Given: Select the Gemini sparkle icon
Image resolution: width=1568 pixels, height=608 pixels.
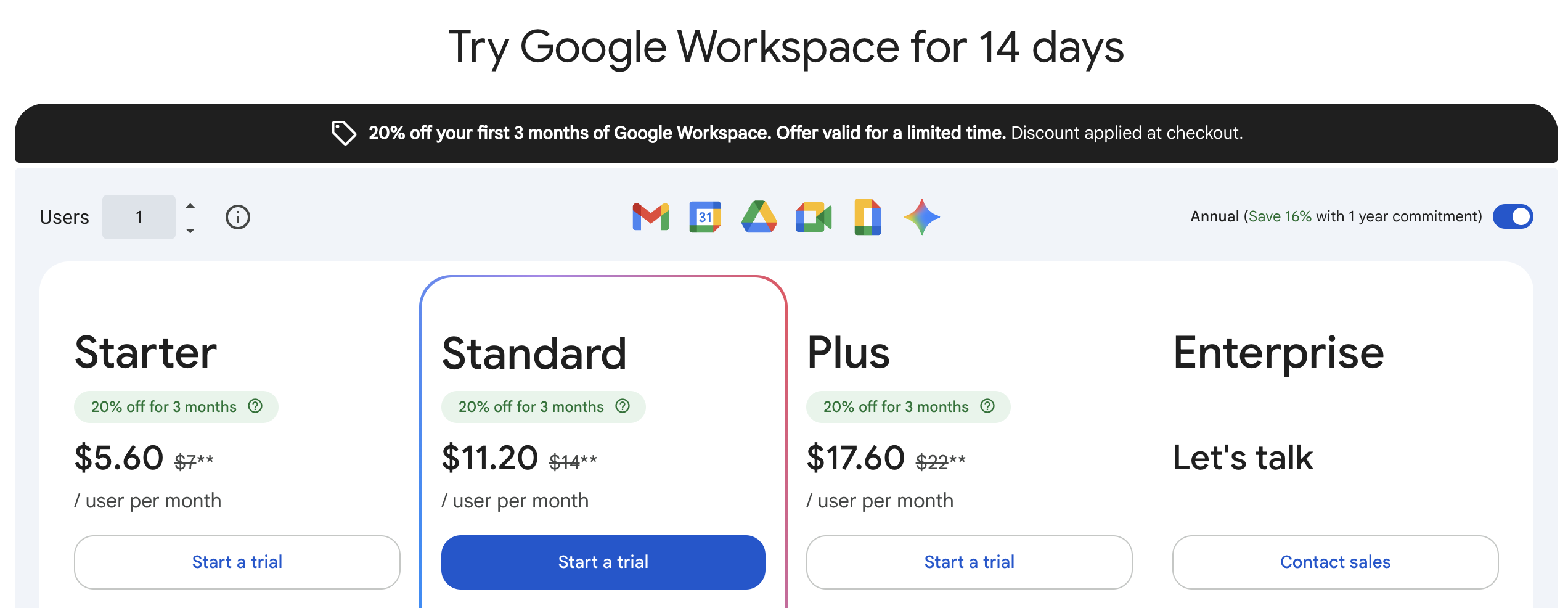Looking at the screenshot, I should [921, 216].
